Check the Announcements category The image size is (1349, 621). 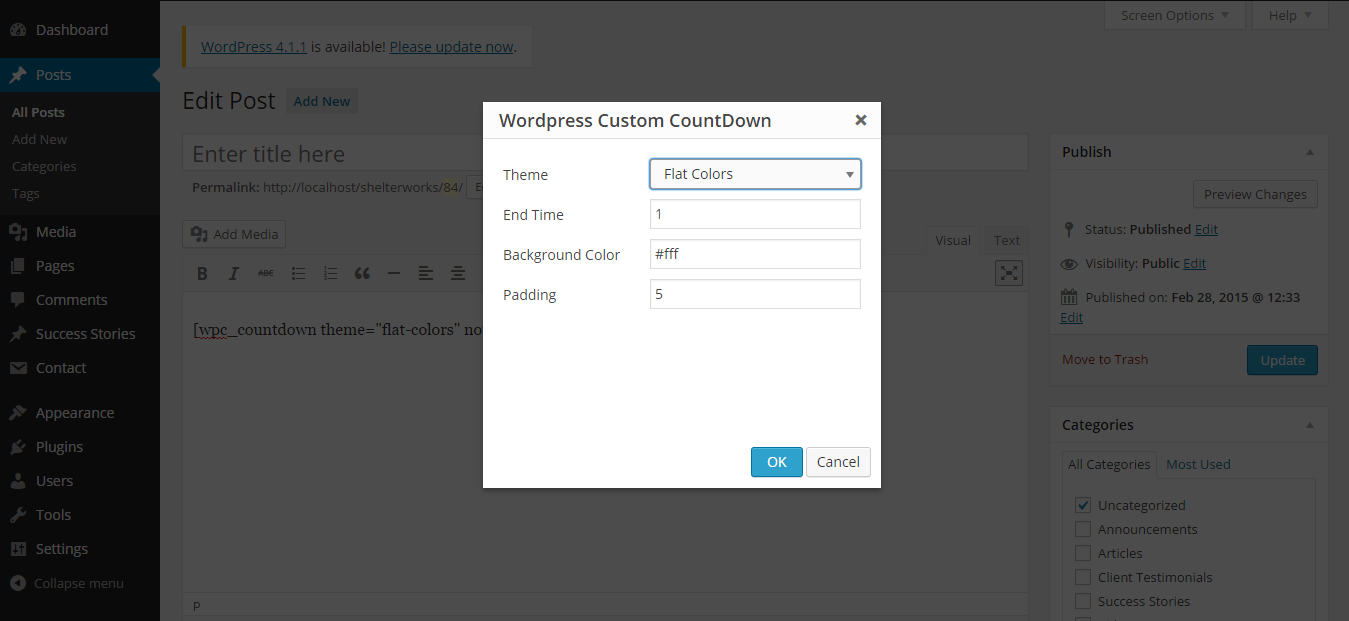[1082, 529]
